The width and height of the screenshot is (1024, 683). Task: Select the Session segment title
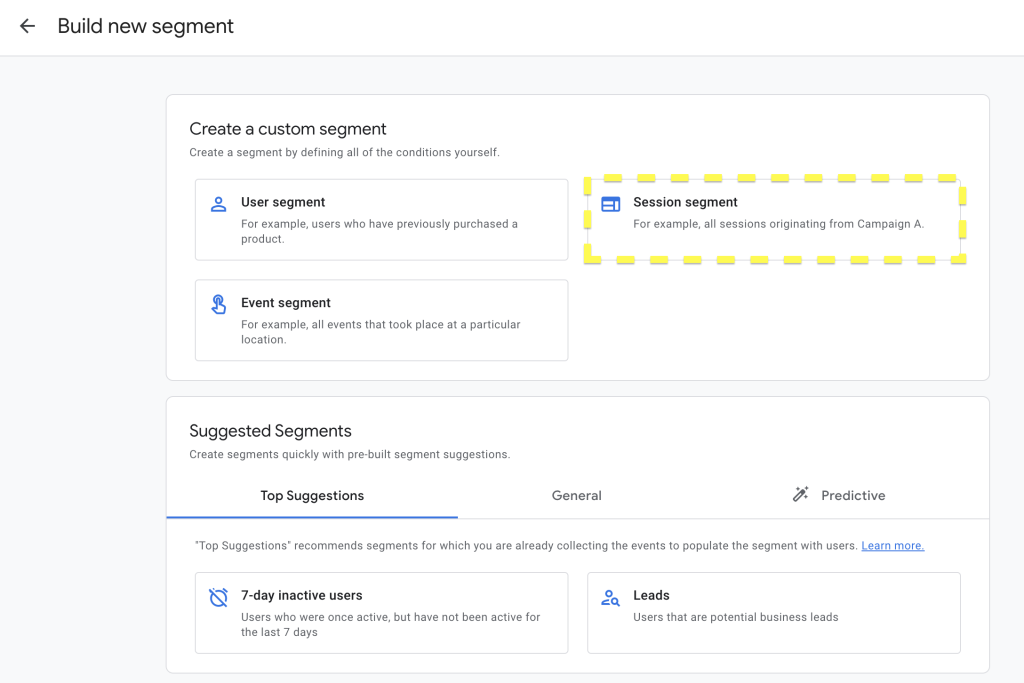(x=685, y=202)
